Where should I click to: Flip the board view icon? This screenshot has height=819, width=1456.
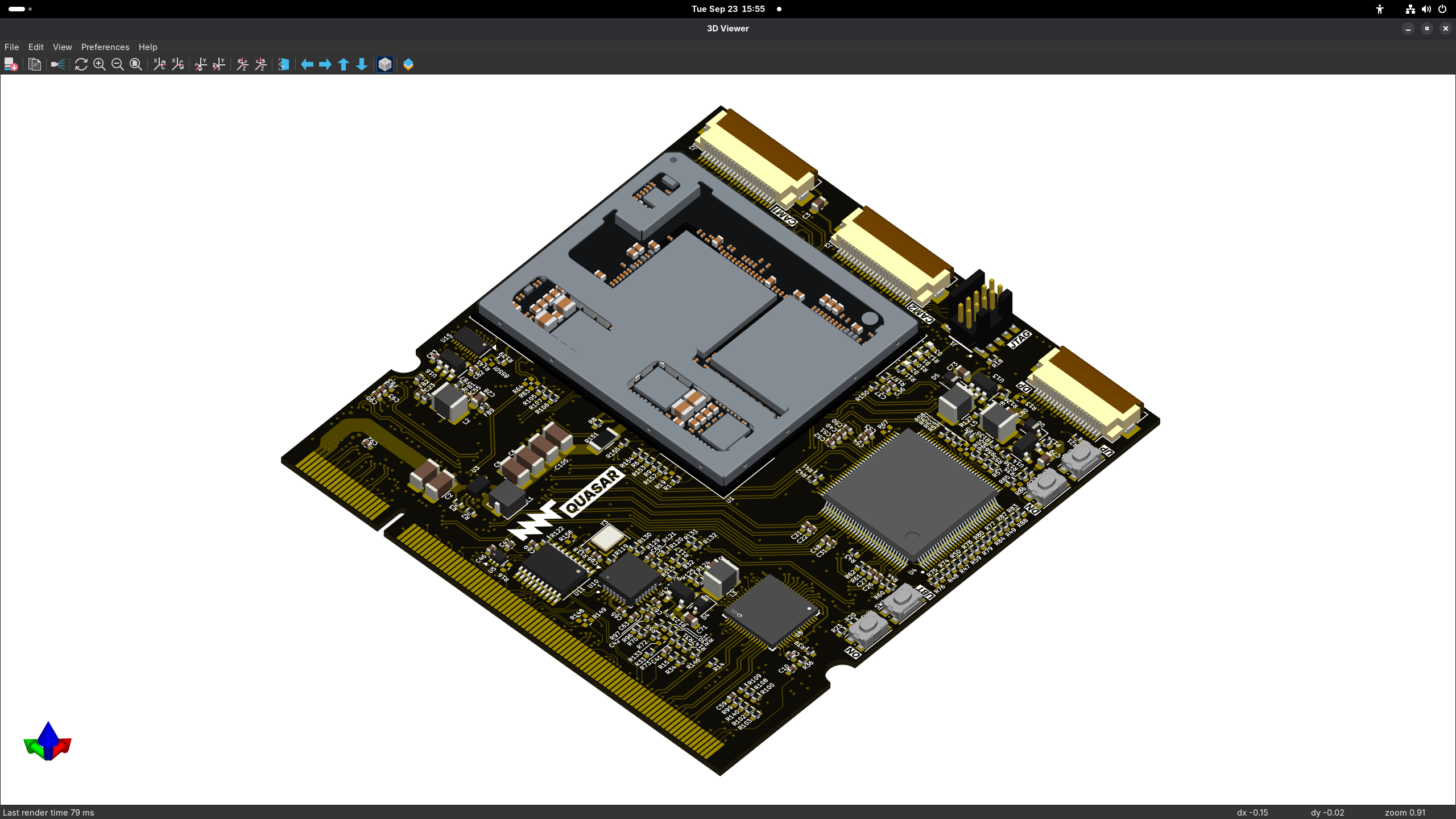[x=283, y=64]
